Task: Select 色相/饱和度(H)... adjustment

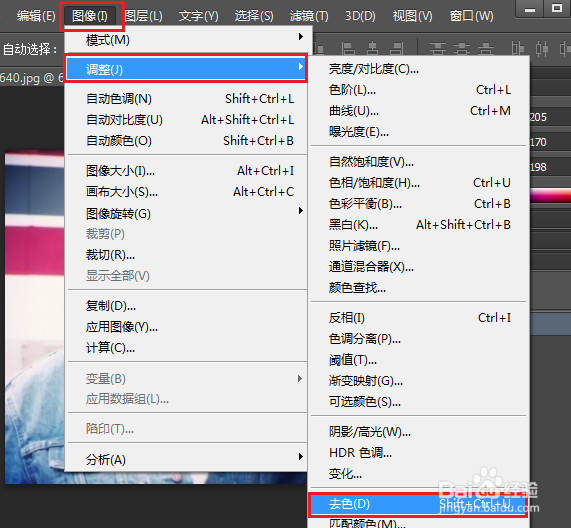Action: pyautogui.click(x=418, y=182)
